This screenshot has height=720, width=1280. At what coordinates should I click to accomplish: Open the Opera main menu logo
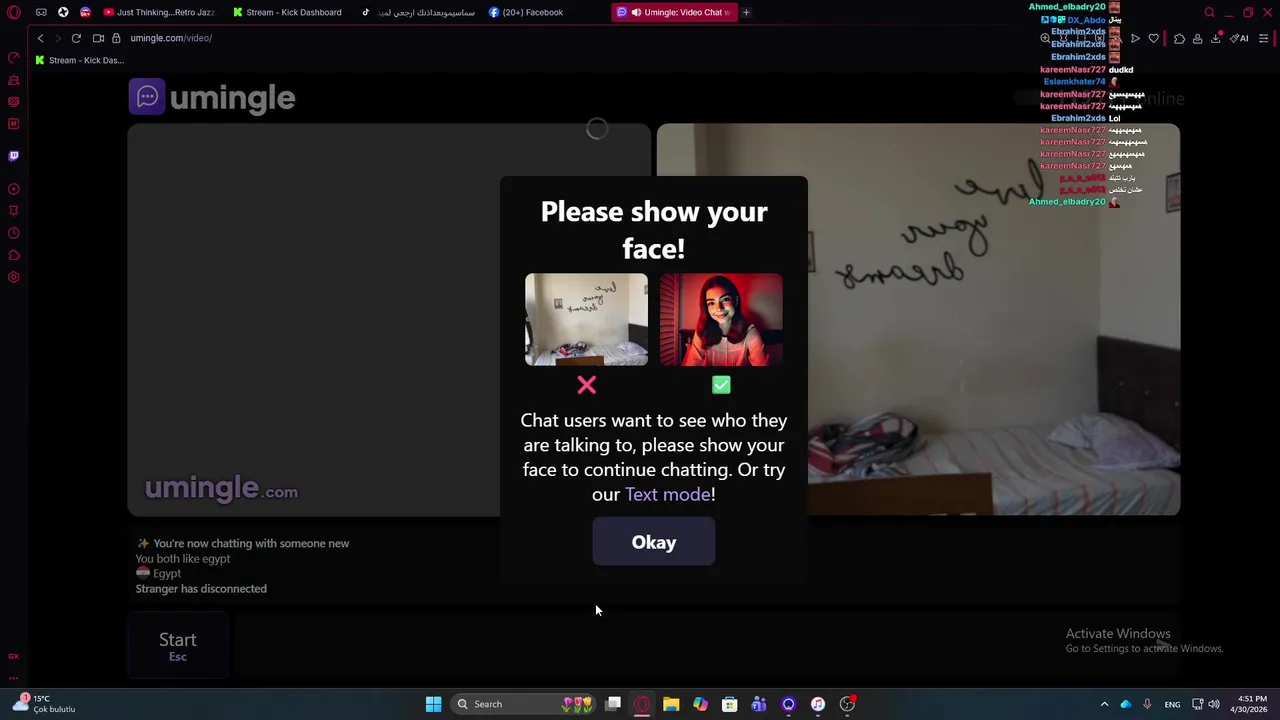coord(14,12)
